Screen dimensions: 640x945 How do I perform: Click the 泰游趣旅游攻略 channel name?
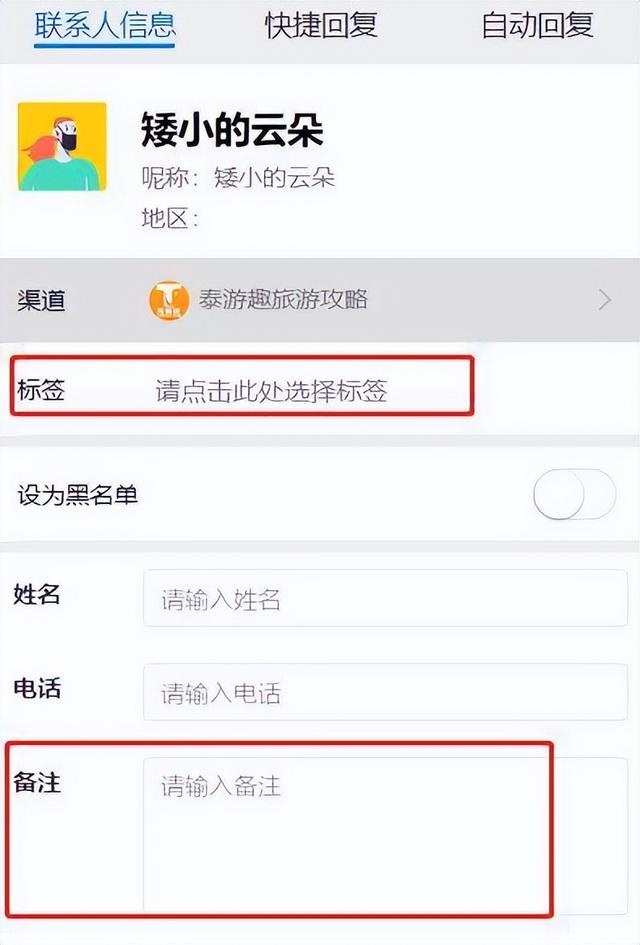coord(283,299)
